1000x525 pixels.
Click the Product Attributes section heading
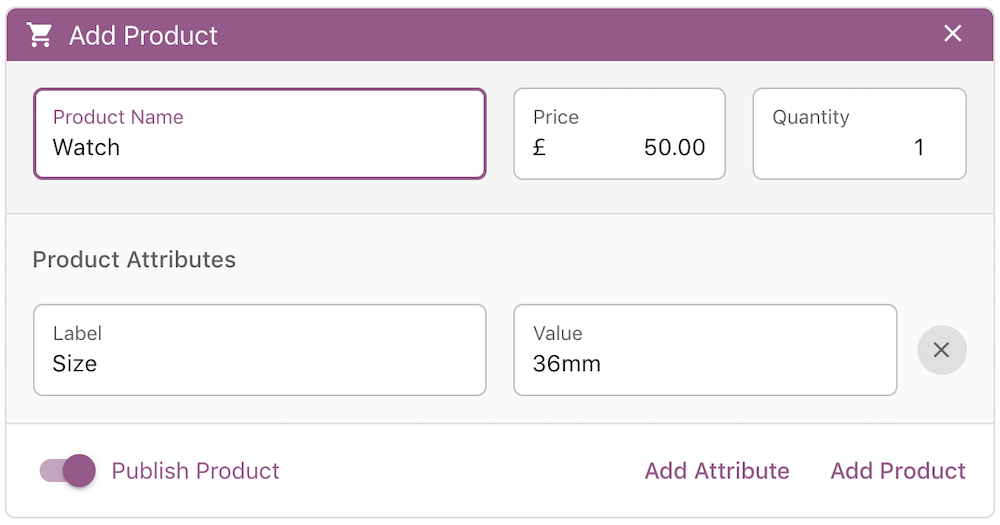click(134, 260)
